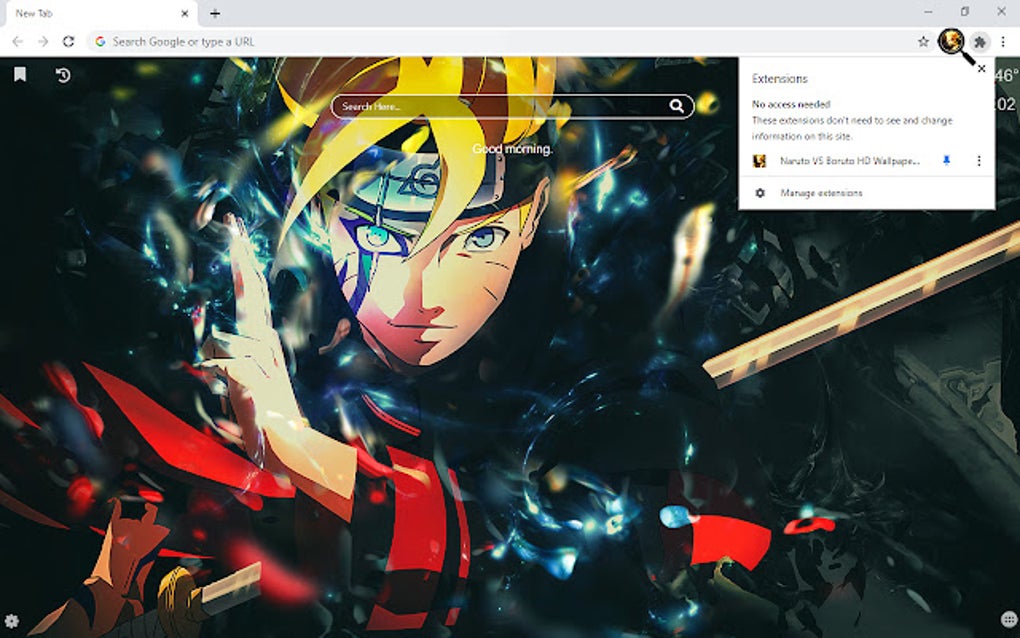Open a new tab with plus button
Image resolution: width=1020 pixels, height=638 pixels.
point(215,13)
